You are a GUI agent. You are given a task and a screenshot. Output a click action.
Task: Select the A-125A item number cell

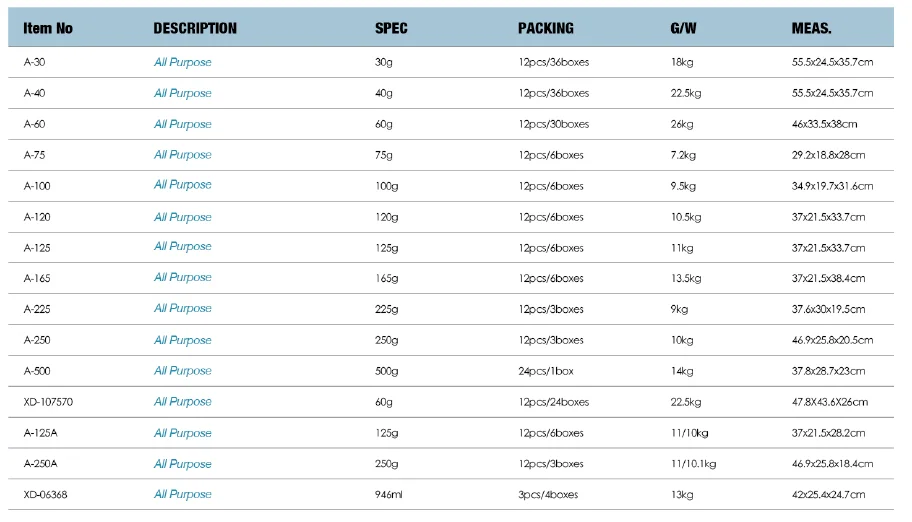pyautogui.click(x=41, y=433)
